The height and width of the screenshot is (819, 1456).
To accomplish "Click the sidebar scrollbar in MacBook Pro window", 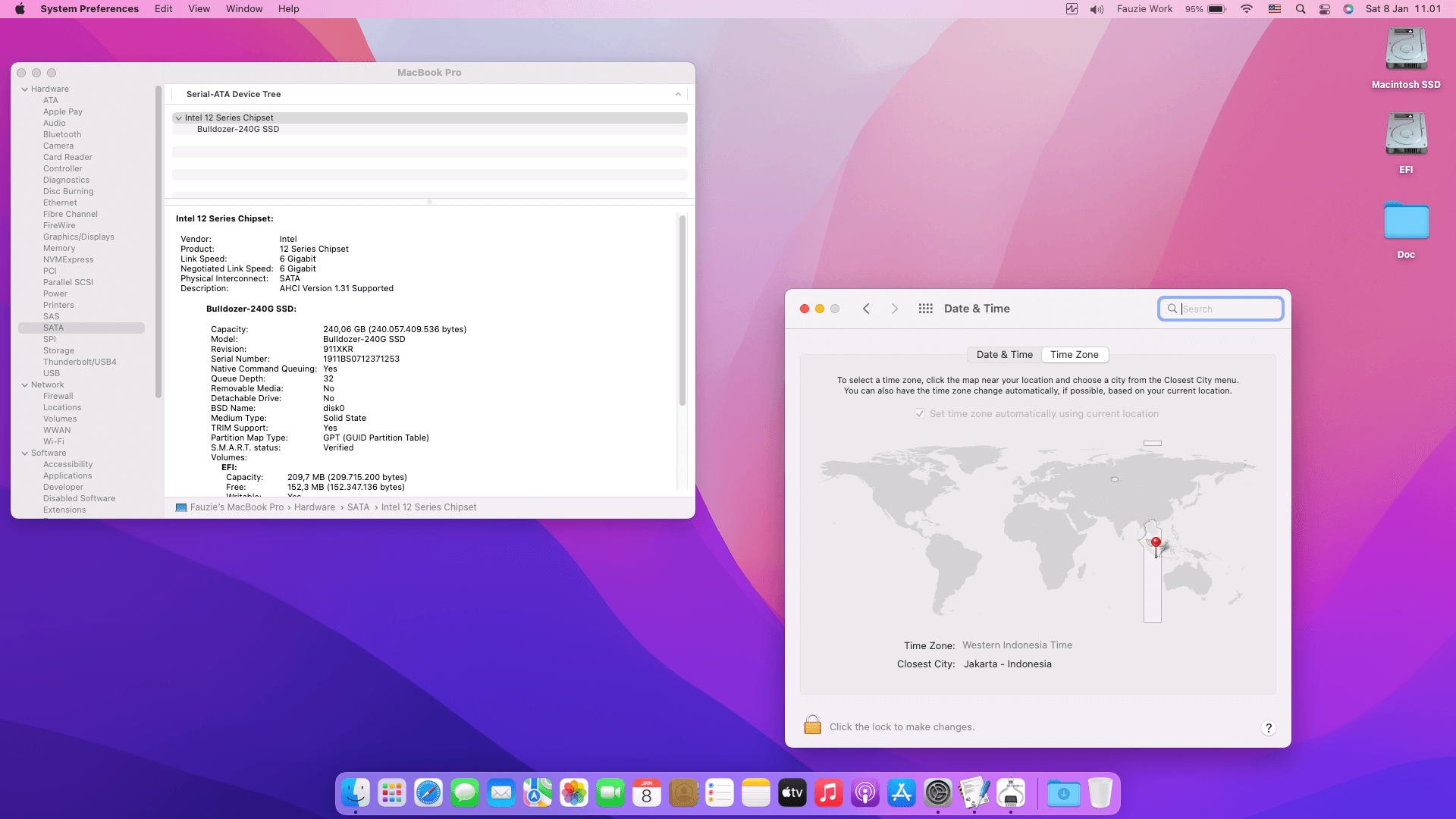I will tap(158, 243).
